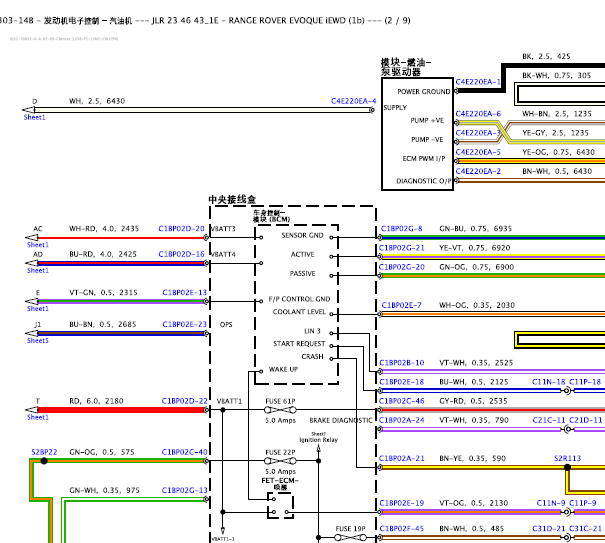Click connector link C1BP02B-10
The height and width of the screenshot is (543, 605).
pos(401,363)
